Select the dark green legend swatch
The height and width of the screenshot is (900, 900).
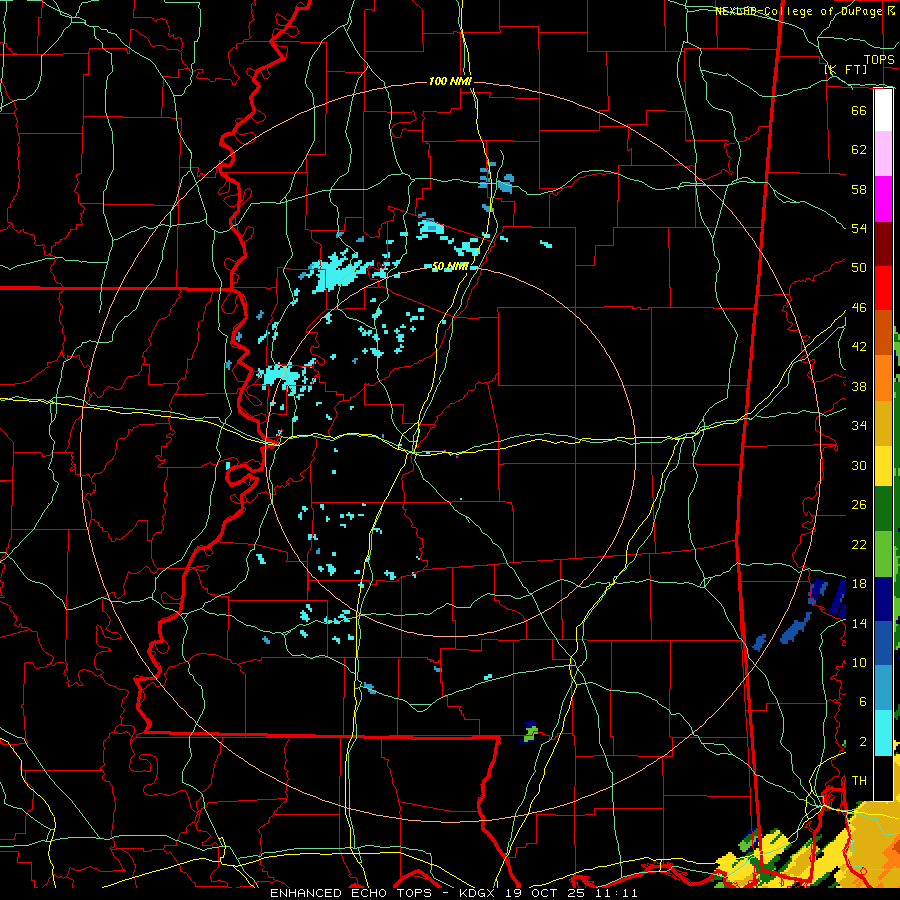[883, 509]
